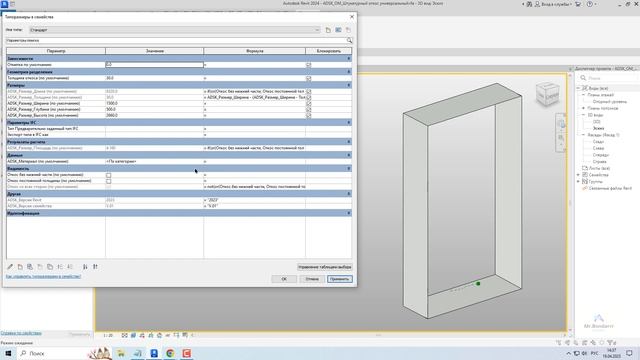640x360 pixels.
Task: Click the ViewCube in the 3D view
Action: click(x=547, y=94)
